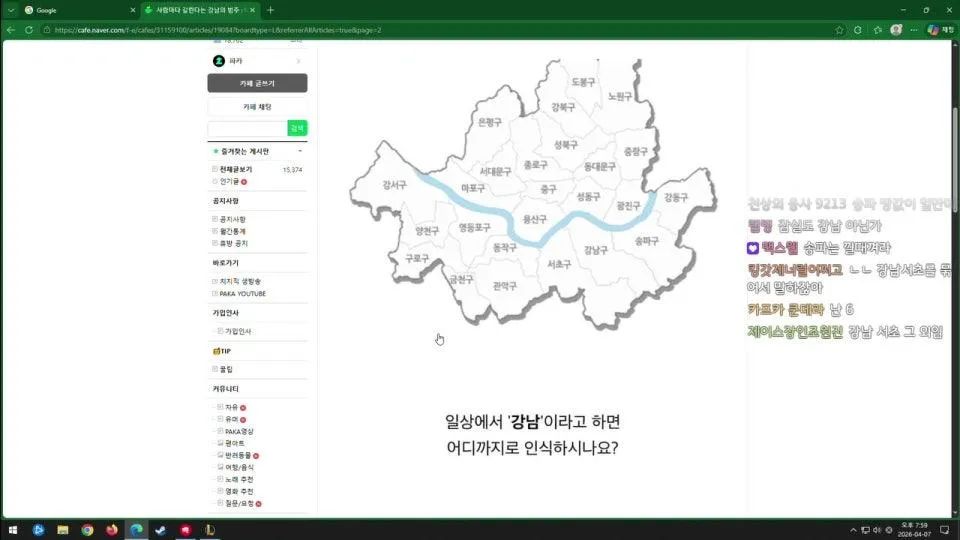The width and height of the screenshot is (960, 540).
Task: Expand the 파카 profile chevron
Action: [x=298, y=61]
